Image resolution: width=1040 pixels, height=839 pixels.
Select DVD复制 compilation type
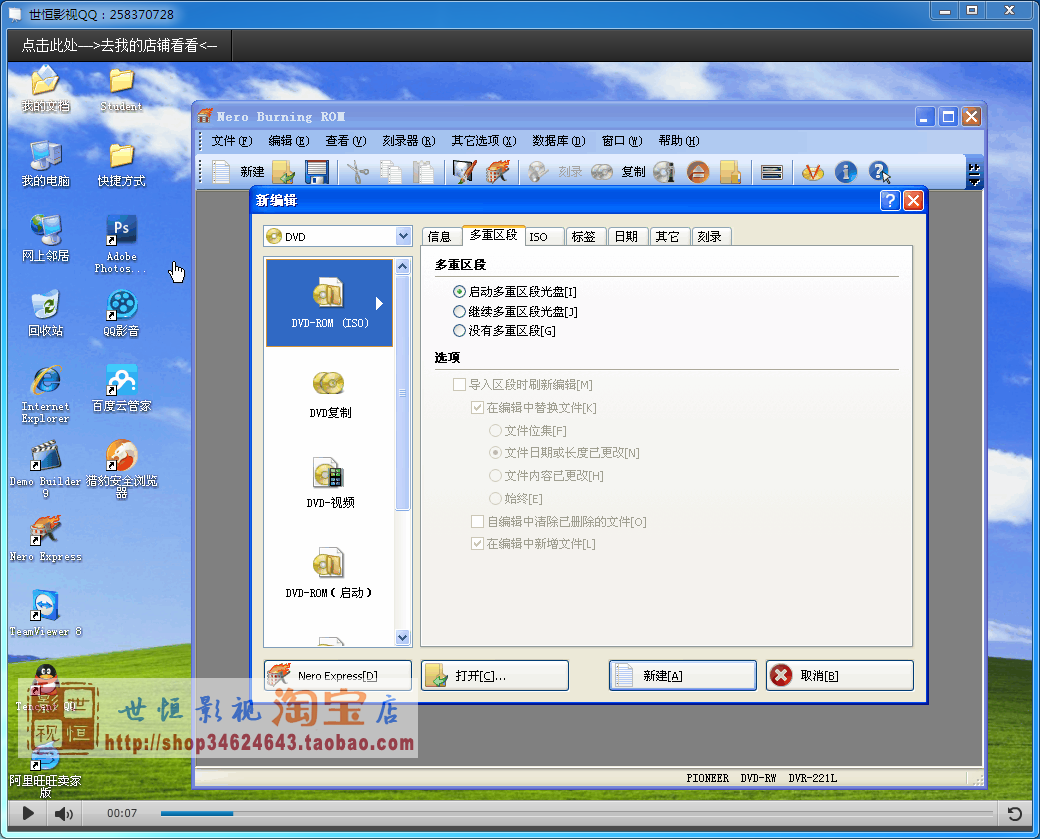(x=330, y=394)
